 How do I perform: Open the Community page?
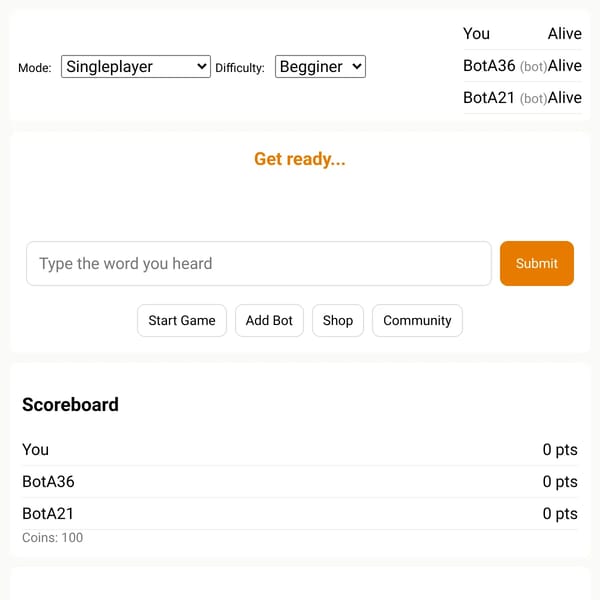tap(417, 320)
